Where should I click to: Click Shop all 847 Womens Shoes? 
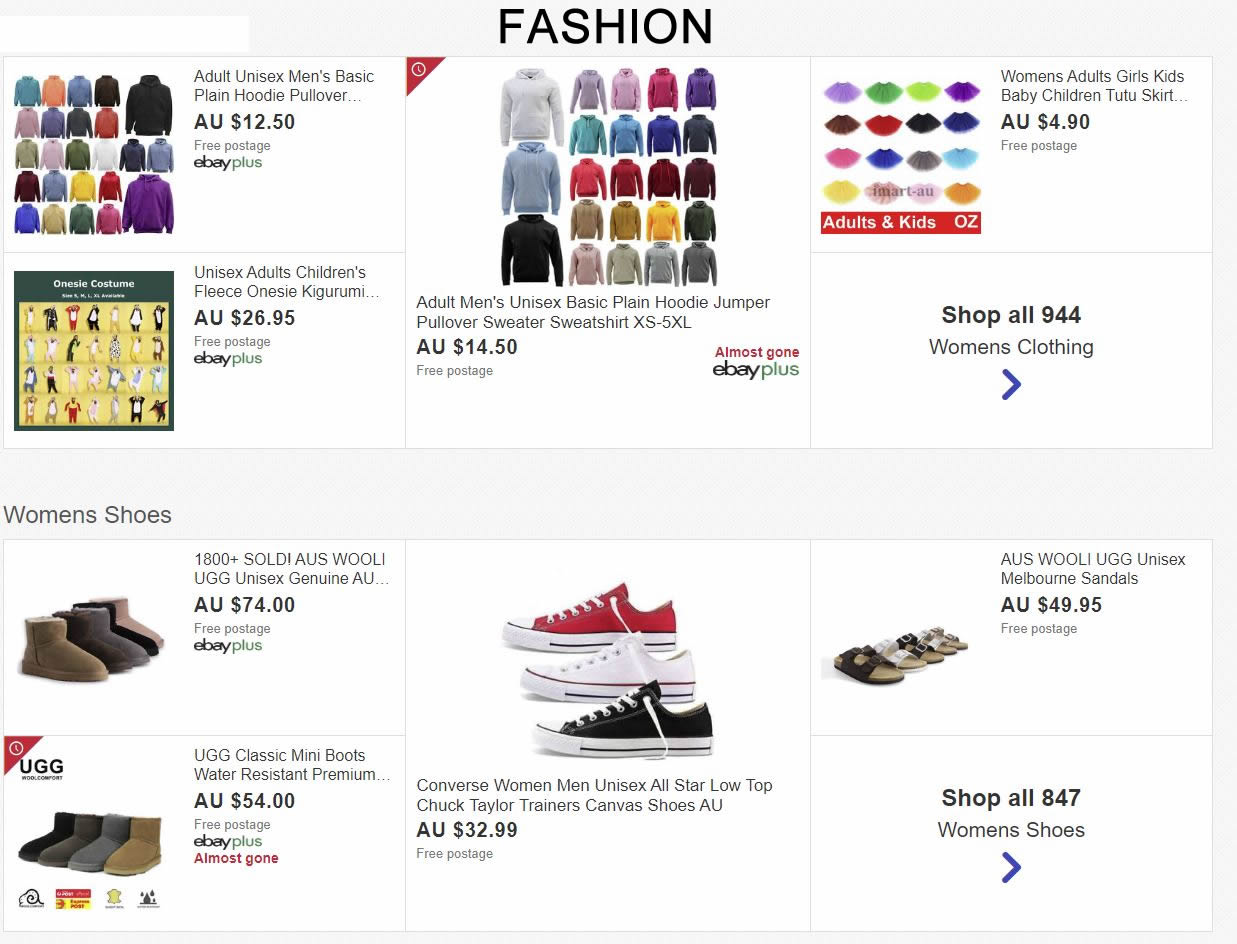[x=1011, y=813]
